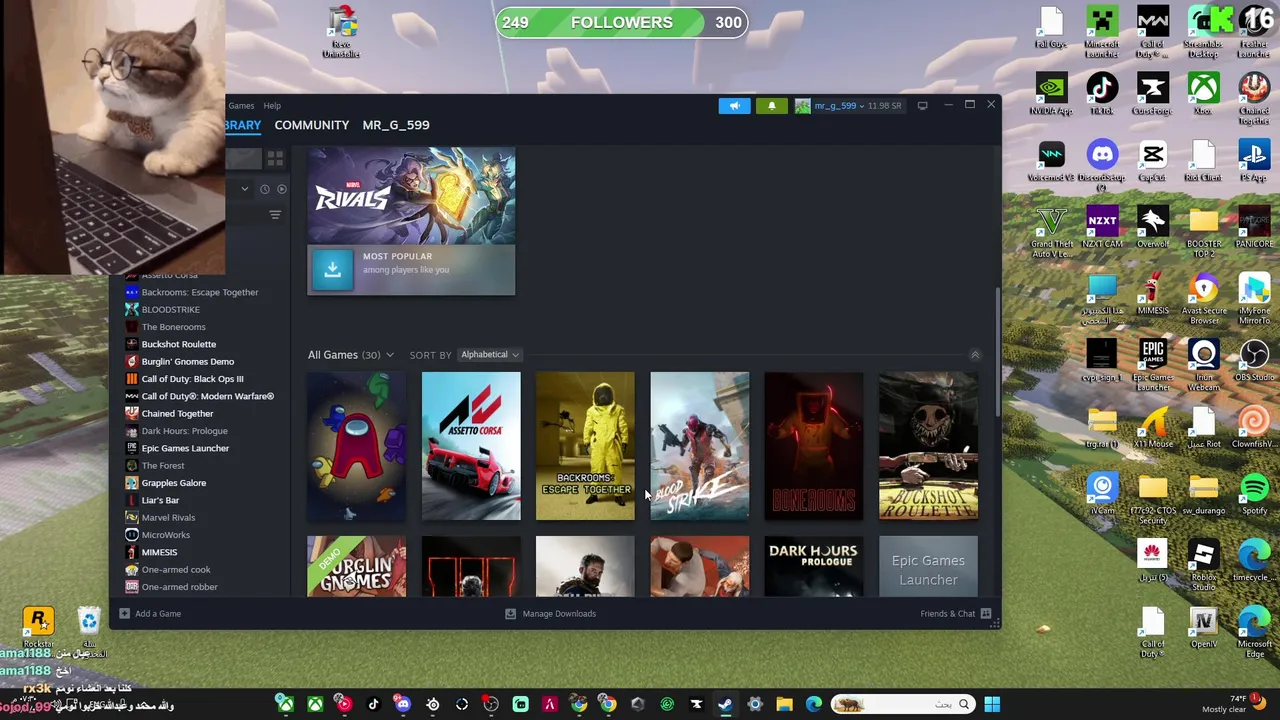The image size is (1280, 720).
Task: Open the Blood Strike game cover
Action: tap(699, 446)
